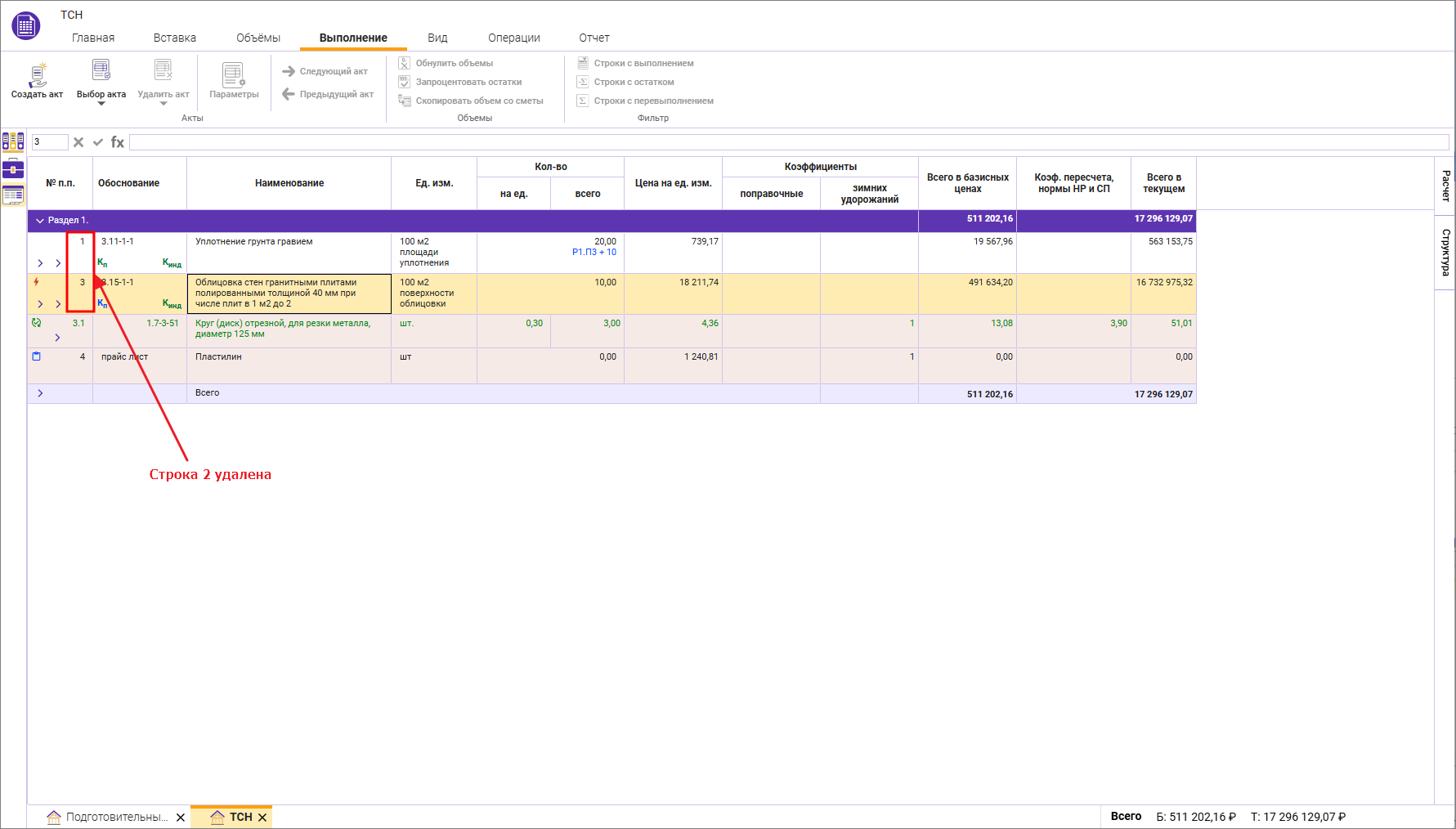Click Скопировать объем со сметы
Screen dimensions: 1456x829
pyautogui.click(x=471, y=101)
